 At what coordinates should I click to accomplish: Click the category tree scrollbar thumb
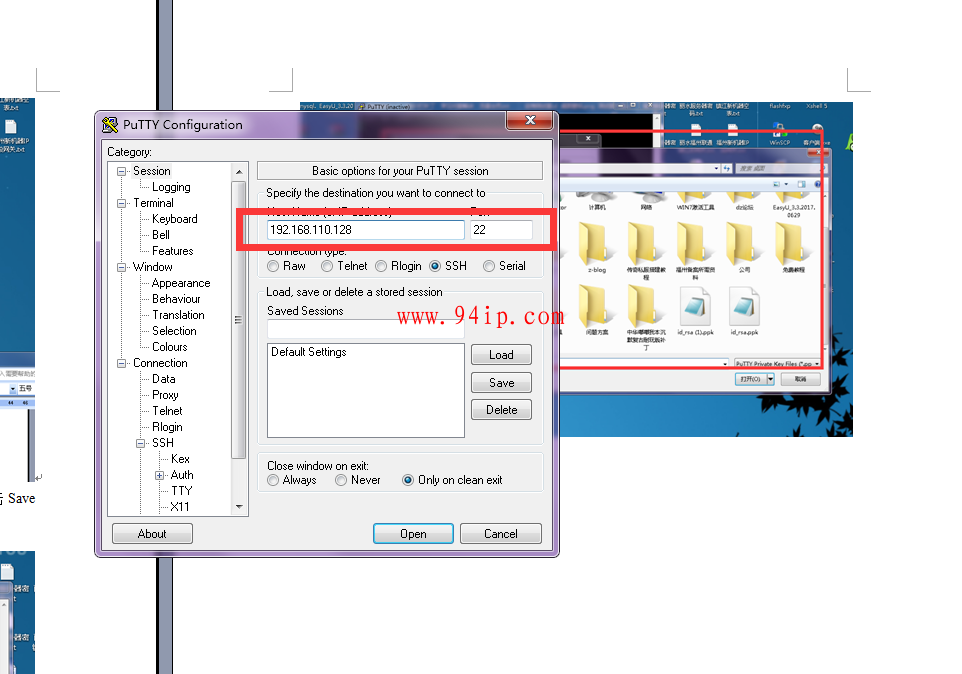click(239, 320)
